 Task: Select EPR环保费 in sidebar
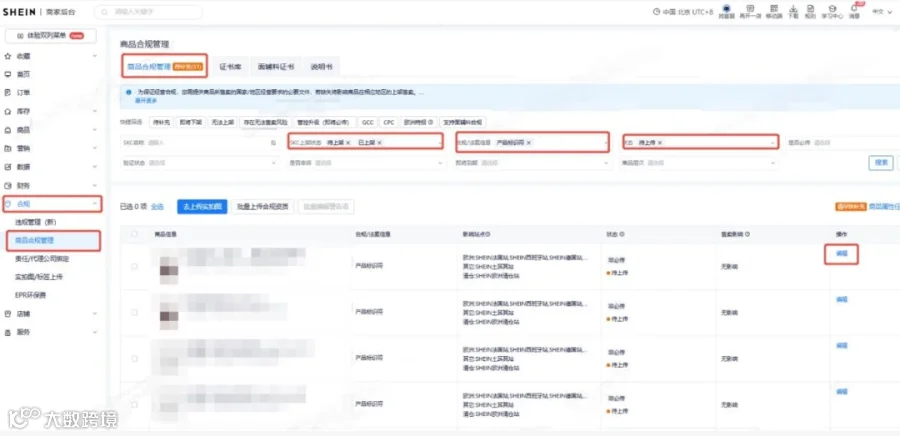click(30, 295)
